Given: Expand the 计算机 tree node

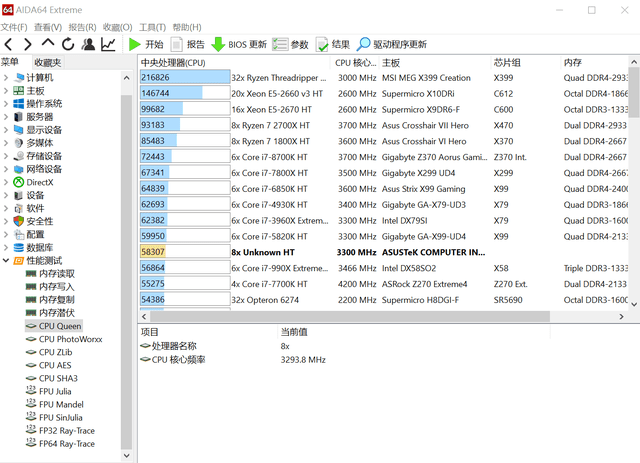Looking at the screenshot, I should click(x=6, y=78).
